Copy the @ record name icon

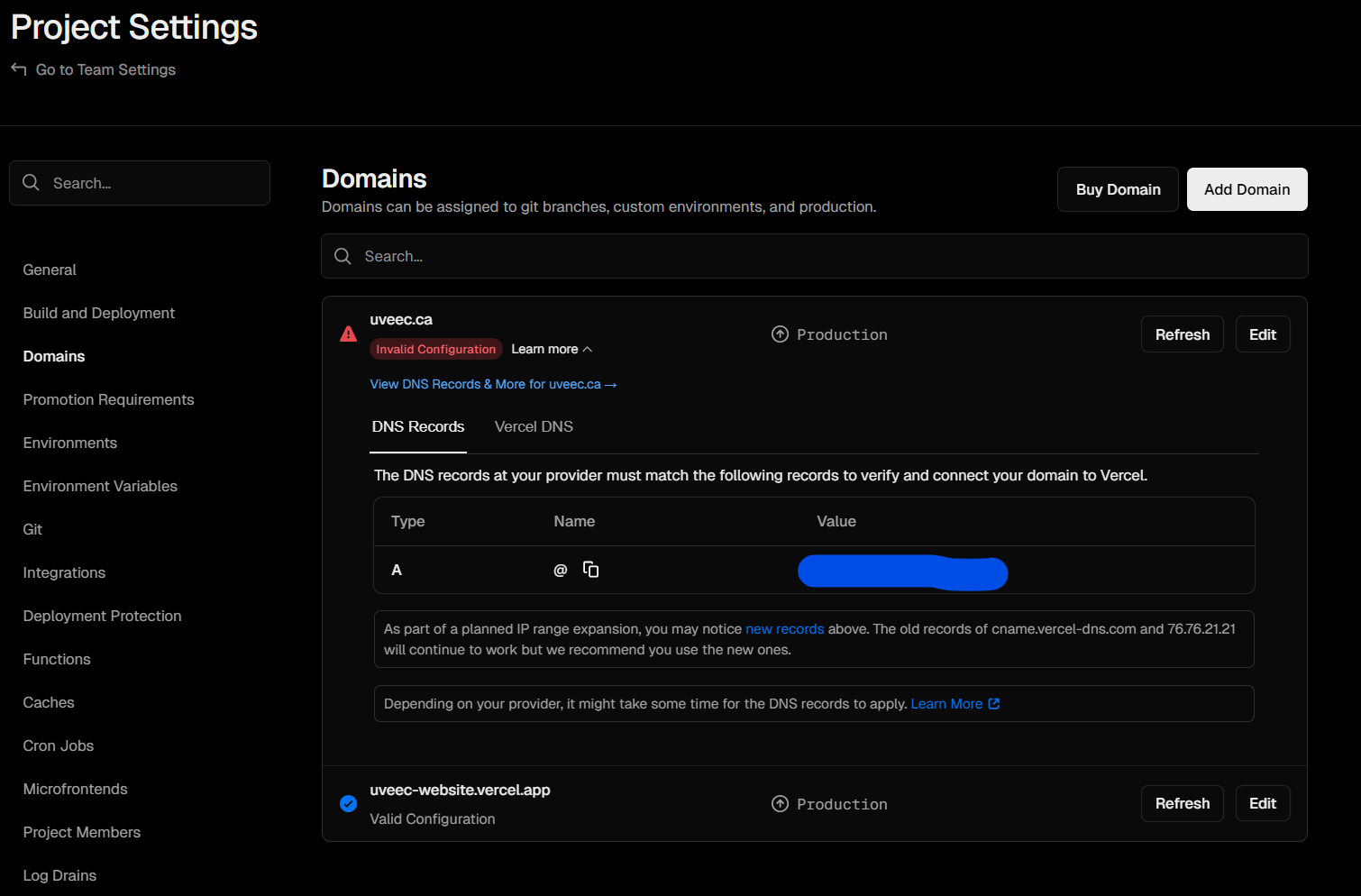tap(591, 570)
